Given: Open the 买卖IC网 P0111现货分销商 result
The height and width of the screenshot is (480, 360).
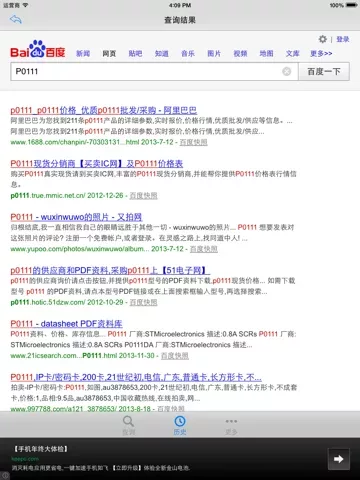Looking at the screenshot, I should click(97, 164).
